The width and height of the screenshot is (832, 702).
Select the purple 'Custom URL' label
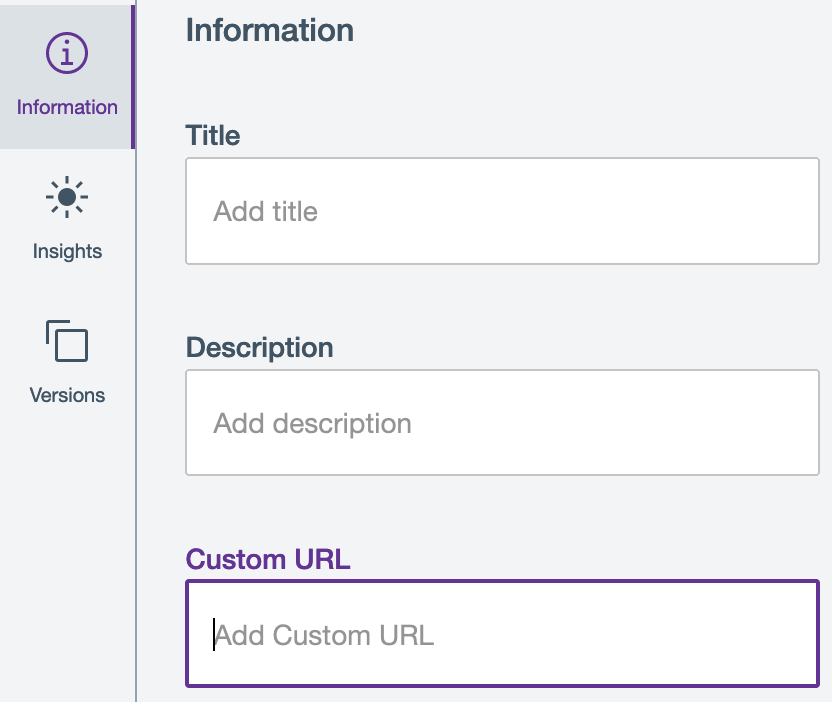(267, 560)
